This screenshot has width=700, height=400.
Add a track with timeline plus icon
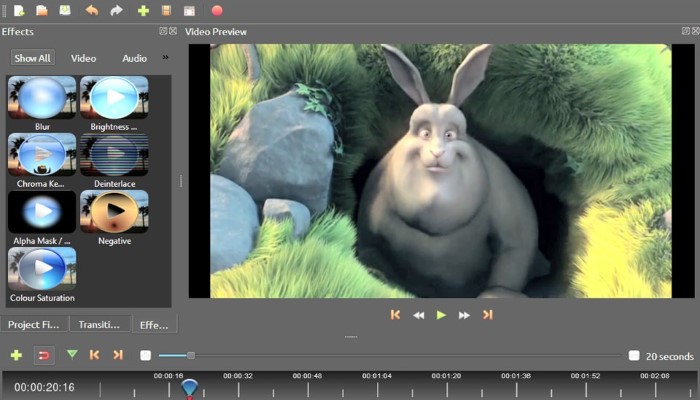click(16, 355)
